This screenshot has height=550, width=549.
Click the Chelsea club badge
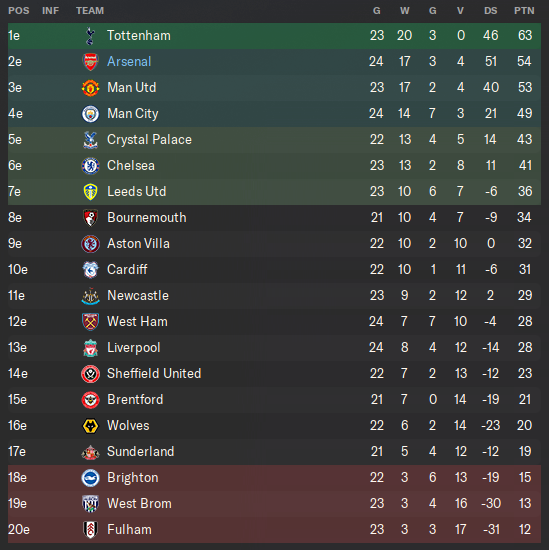(91, 166)
